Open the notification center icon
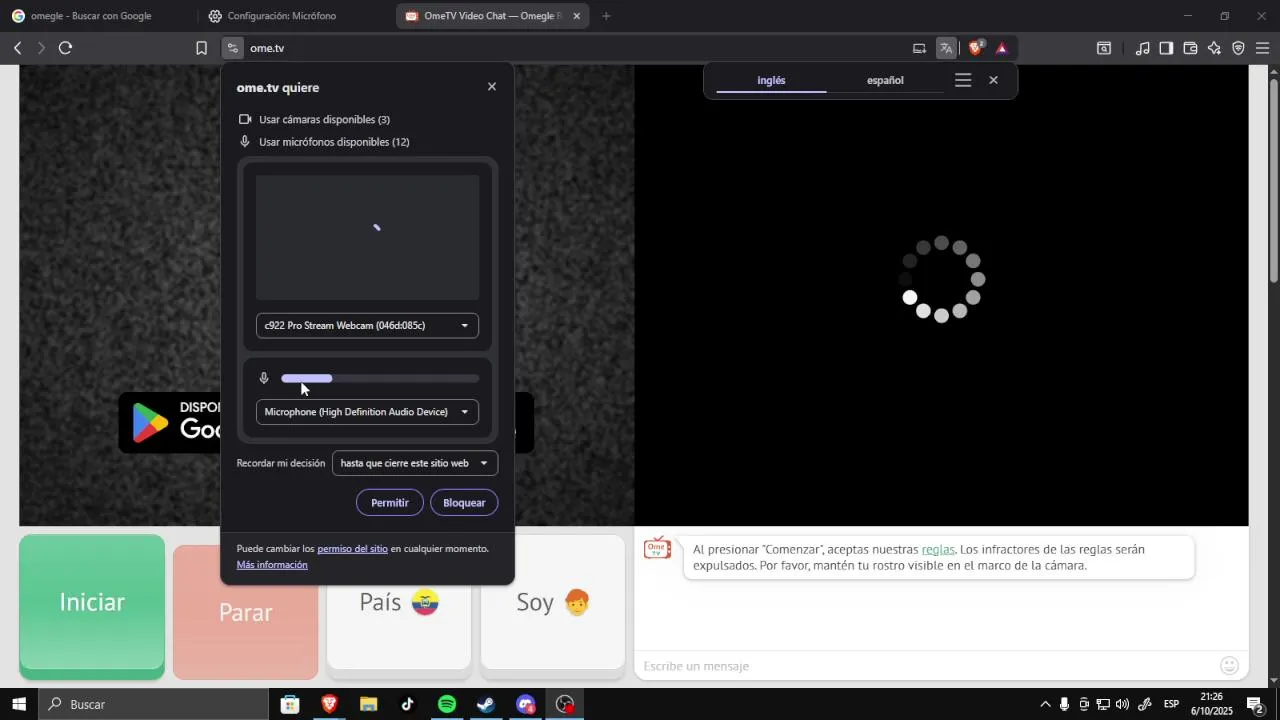 point(1255,704)
